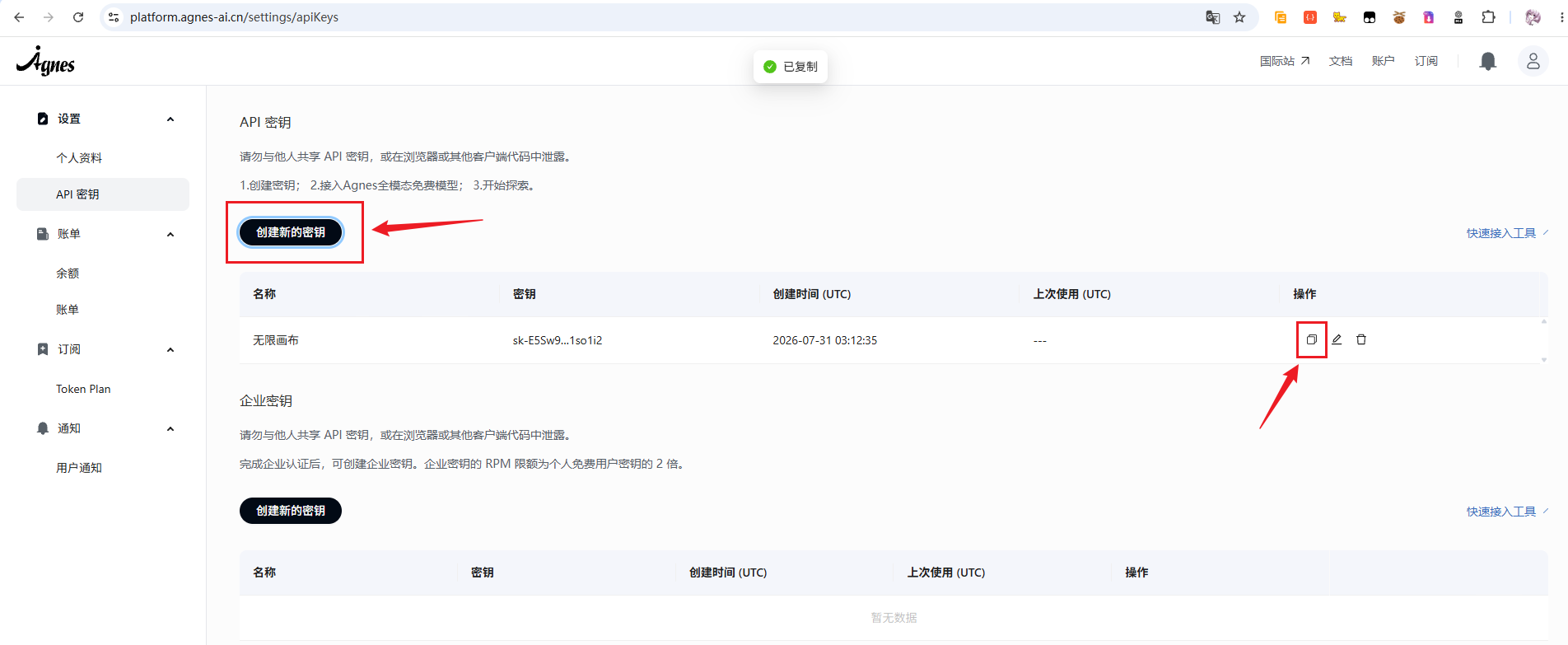The width and height of the screenshot is (1568, 645).
Task: Click the purple extension icon
Action: pyautogui.click(x=1429, y=17)
